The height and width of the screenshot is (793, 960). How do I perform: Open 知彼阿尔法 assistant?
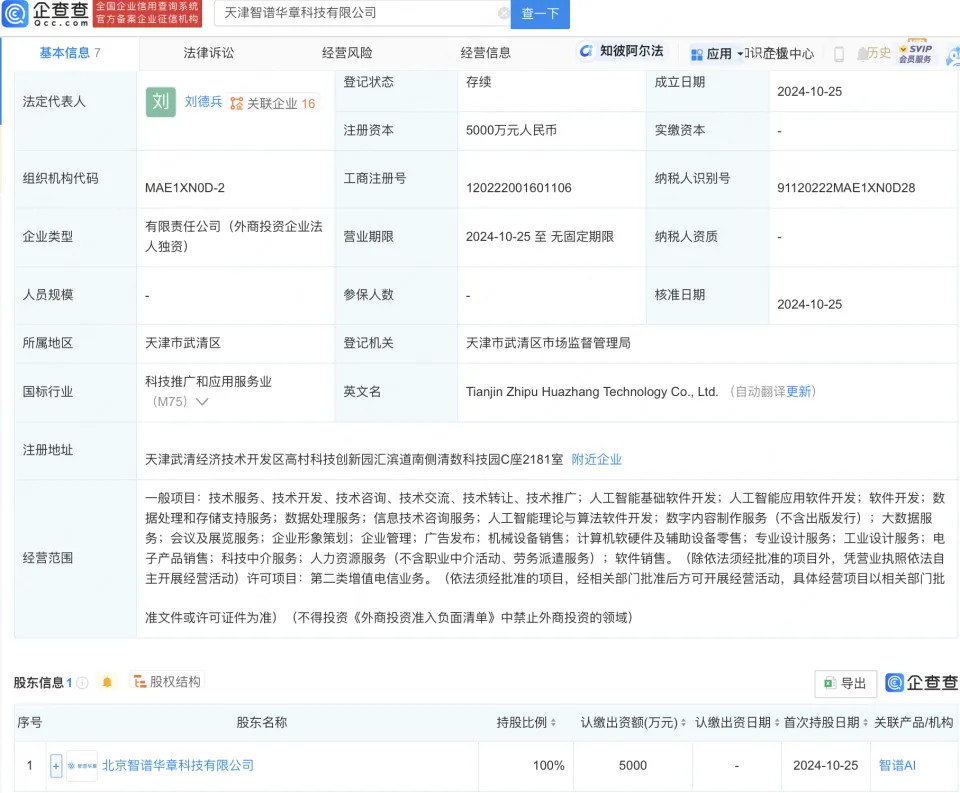[x=621, y=51]
